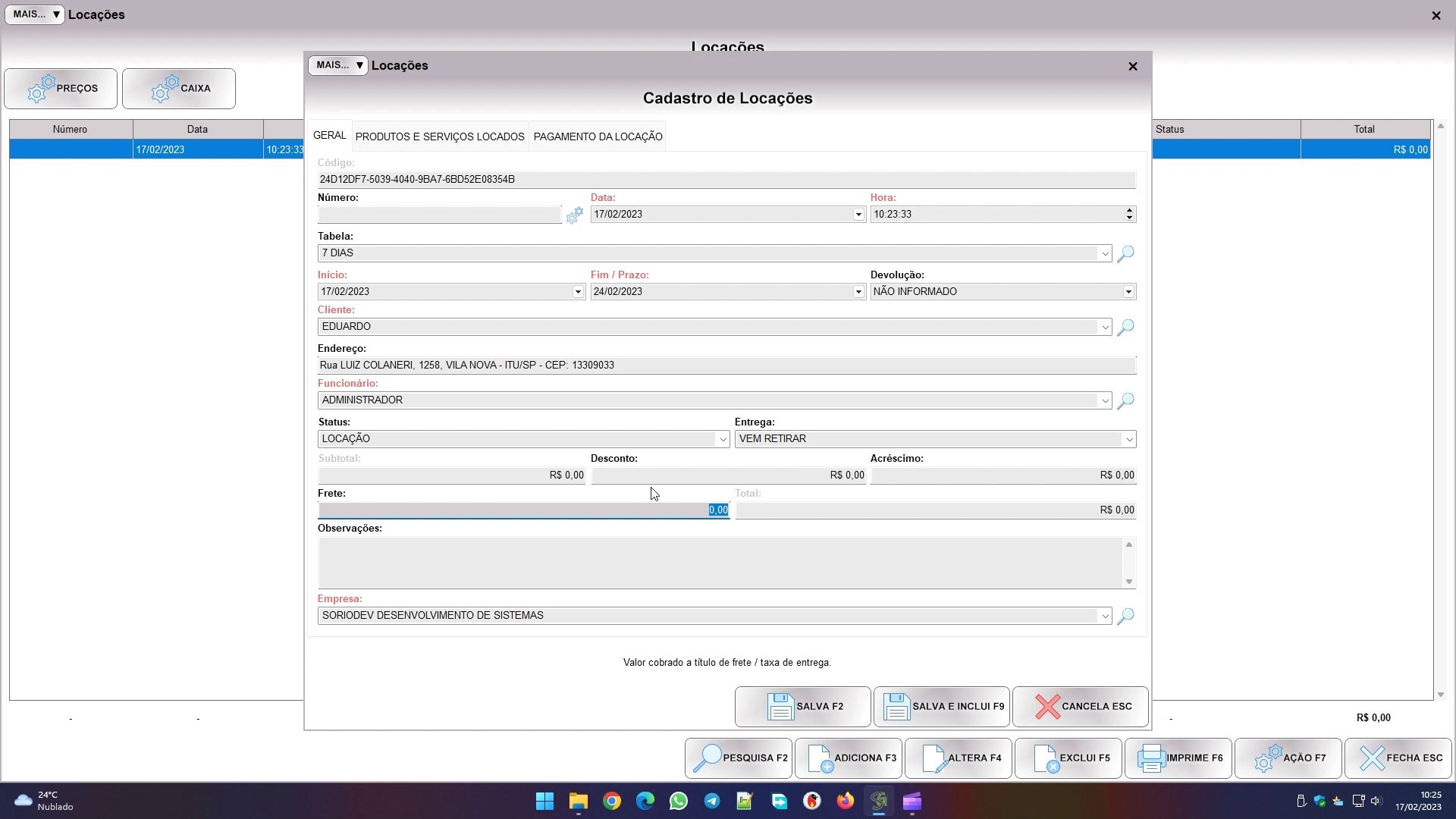Open WhatsApp from the taskbar
The height and width of the screenshot is (819, 1456).
(x=678, y=801)
